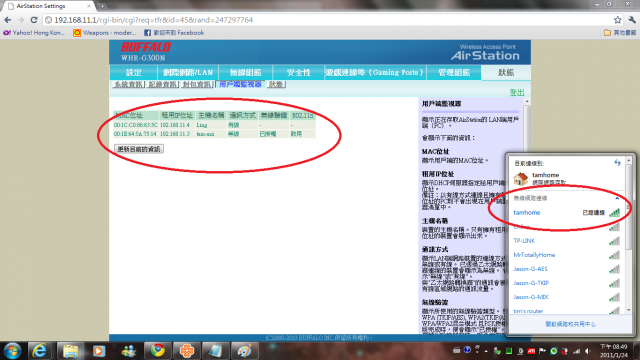
Task: Click keyboard tray icon
Action: [456, 351]
